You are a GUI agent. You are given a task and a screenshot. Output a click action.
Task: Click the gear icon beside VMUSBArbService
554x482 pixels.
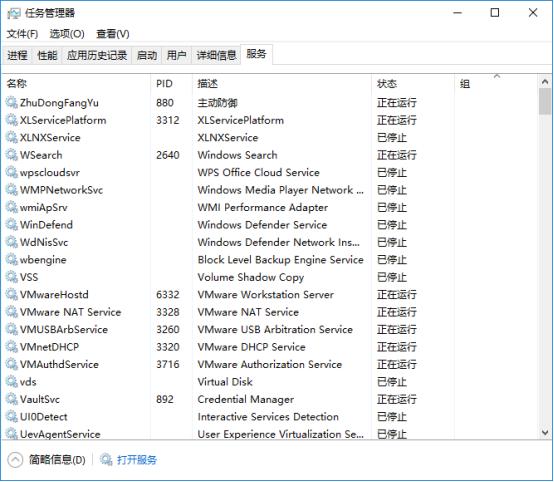11,330
